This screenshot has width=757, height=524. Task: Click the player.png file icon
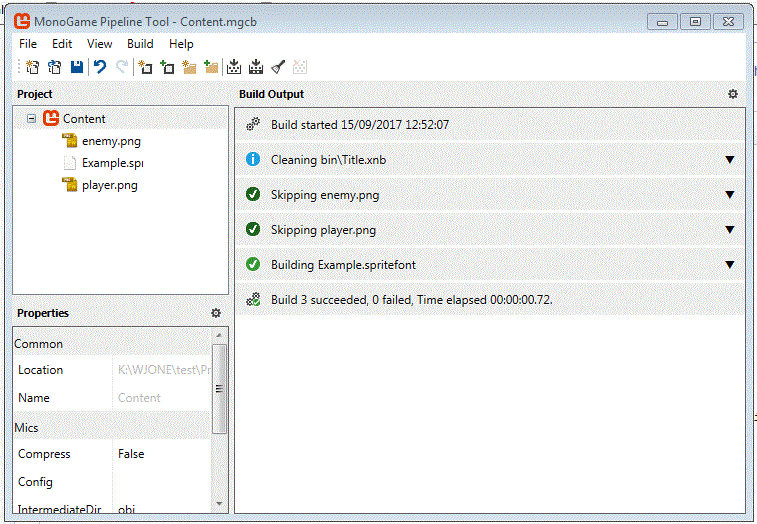pos(70,184)
